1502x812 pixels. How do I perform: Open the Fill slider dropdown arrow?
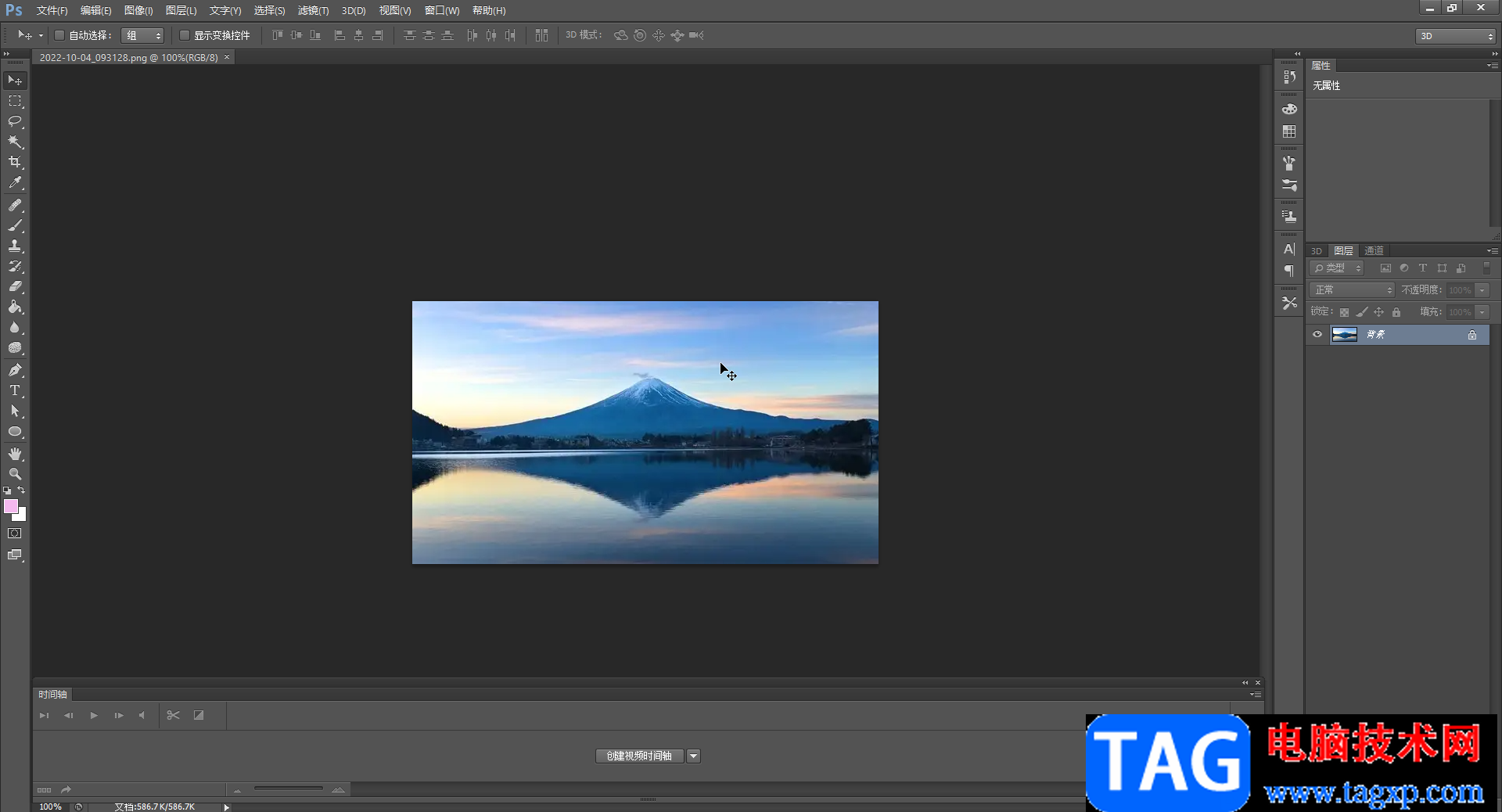[1482, 312]
